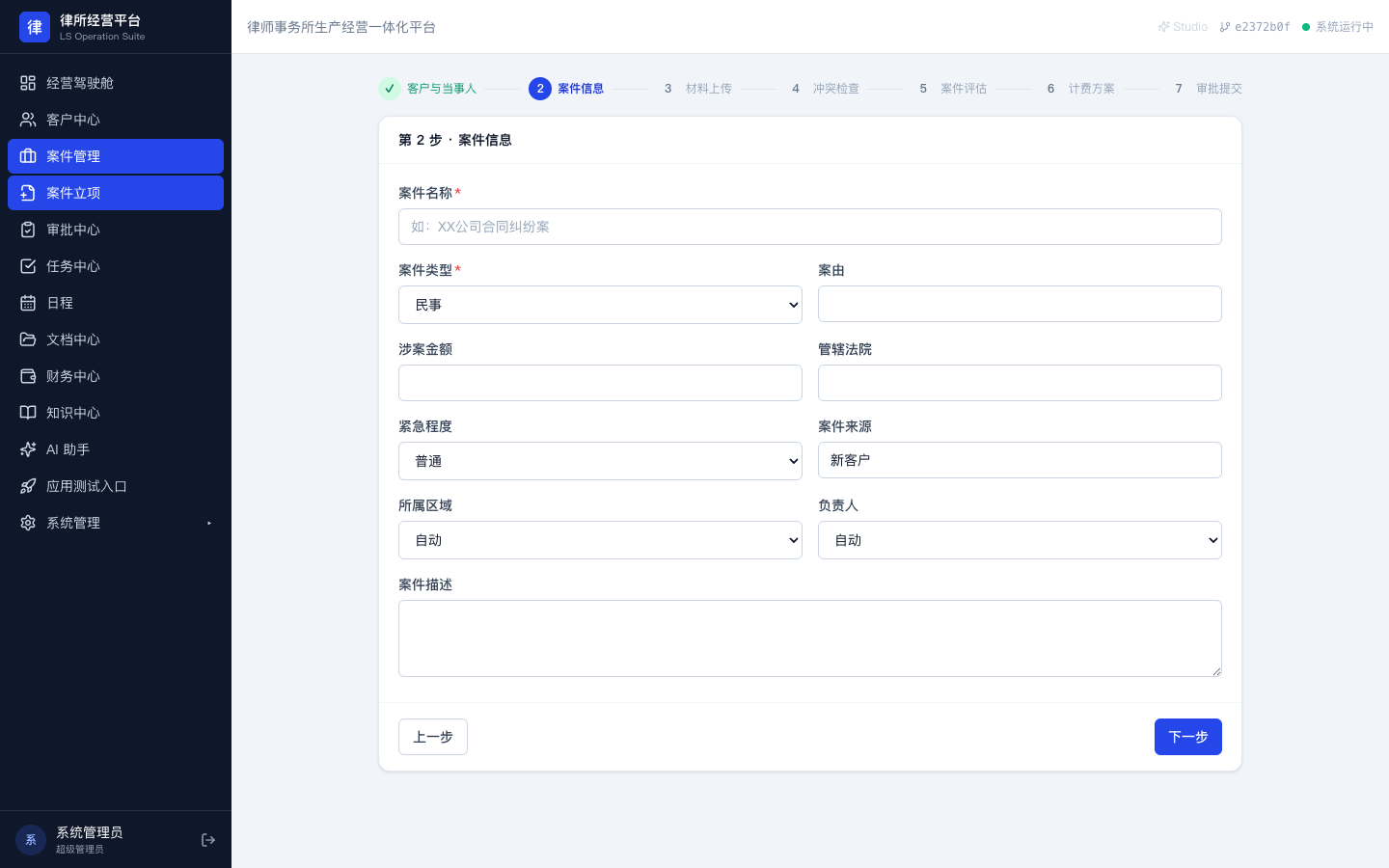This screenshot has width=1389, height=868.
Task: Open the 案件类型 dropdown showing 民事
Action: [x=600, y=305]
